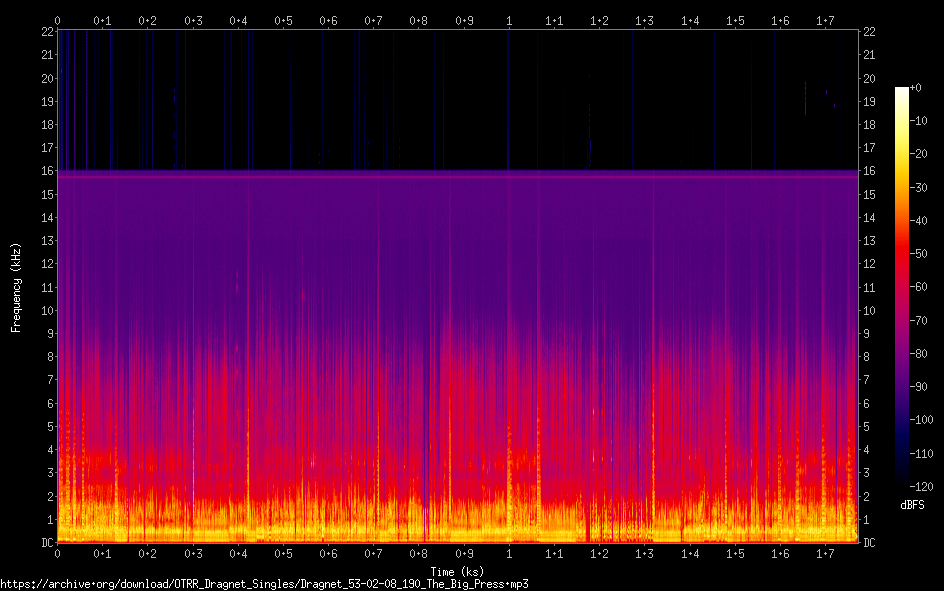Screen dimensions: 944x591
Task: Click the "Time (ks)" axis label
Action: pyautogui.click(x=457, y=572)
